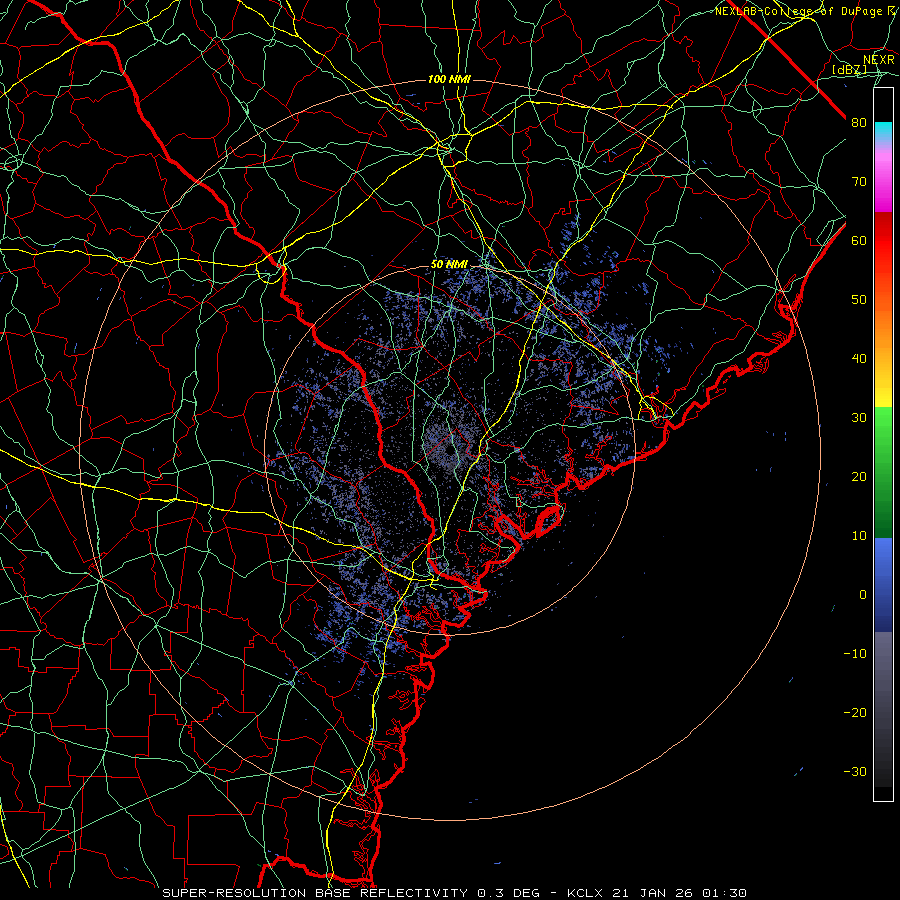
Task: Click the NEXR label at the top right
Action: 879,60
